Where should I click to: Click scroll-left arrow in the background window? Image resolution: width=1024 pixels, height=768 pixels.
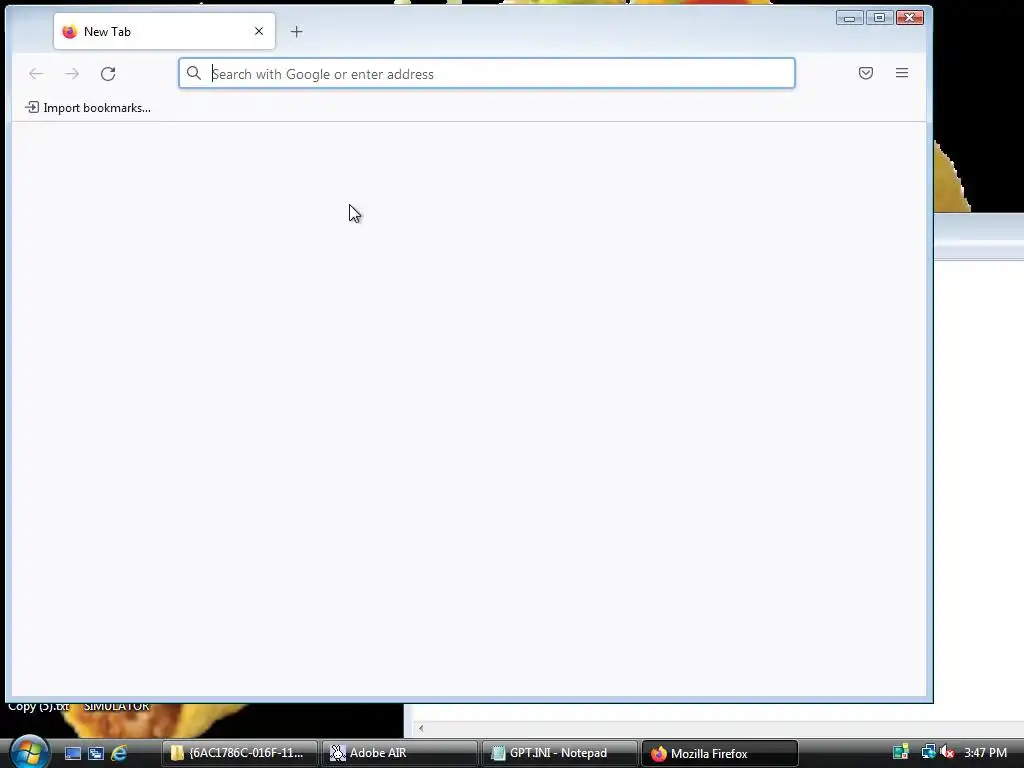(421, 728)
